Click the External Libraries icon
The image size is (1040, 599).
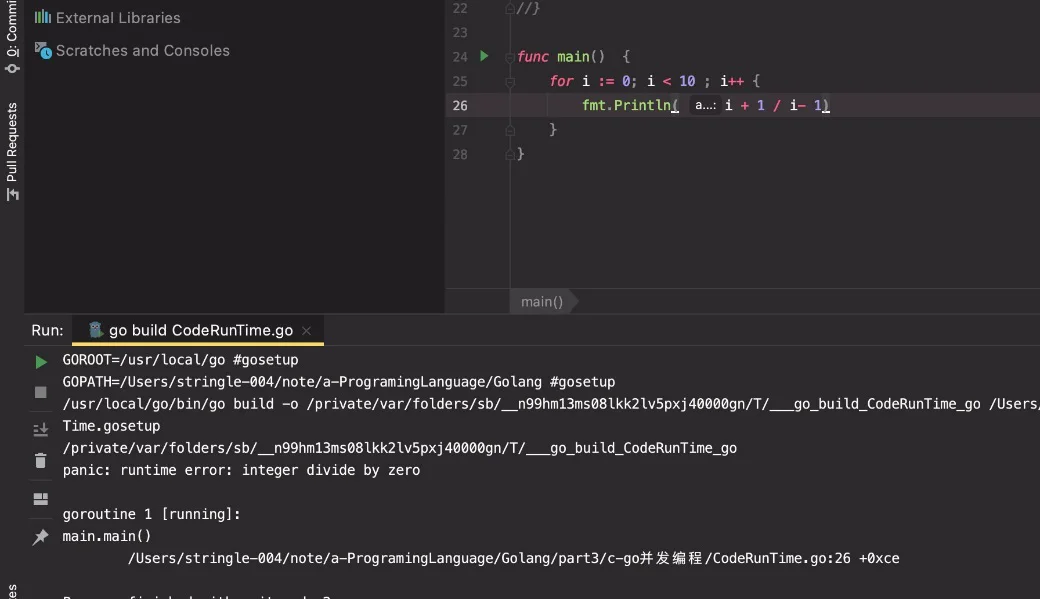point(42,17)
